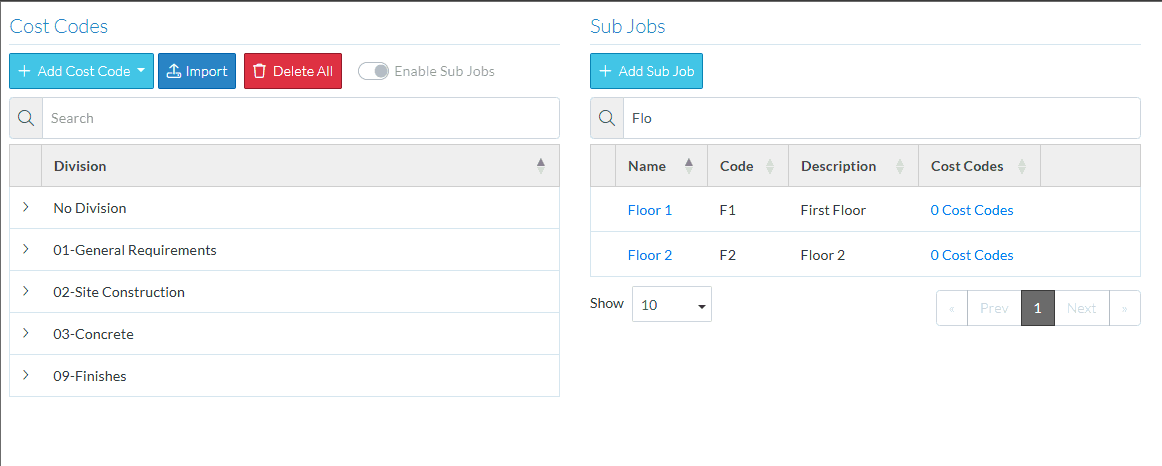Screen dimensions: 1162x466
Task: Click the Import upload button
Action: point(197,71)
